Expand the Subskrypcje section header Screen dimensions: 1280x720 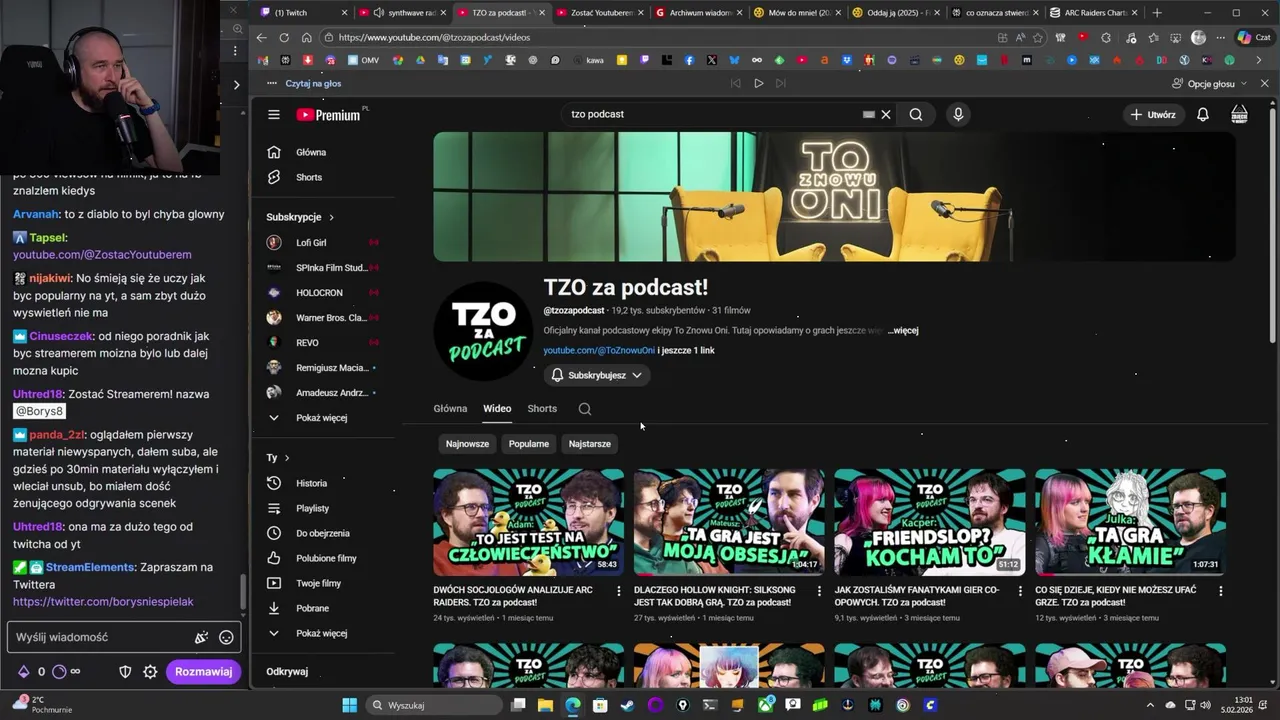point(300,217)
